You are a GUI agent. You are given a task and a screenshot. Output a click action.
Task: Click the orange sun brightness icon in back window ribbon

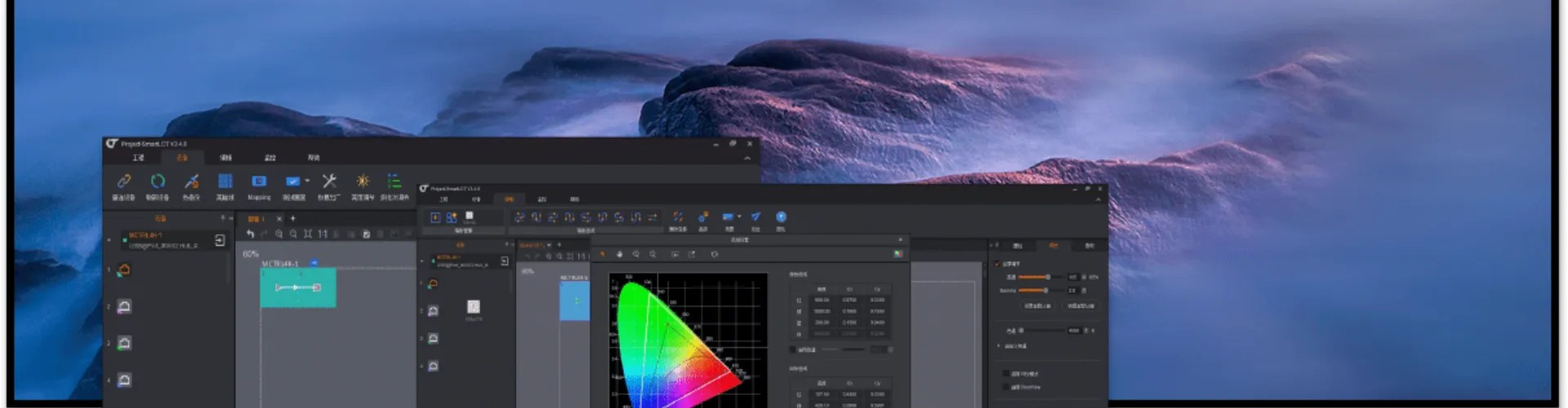pos(363,181)
